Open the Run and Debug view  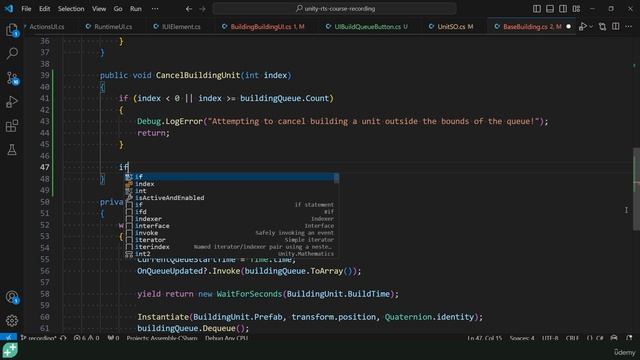(x=12, y=102)
